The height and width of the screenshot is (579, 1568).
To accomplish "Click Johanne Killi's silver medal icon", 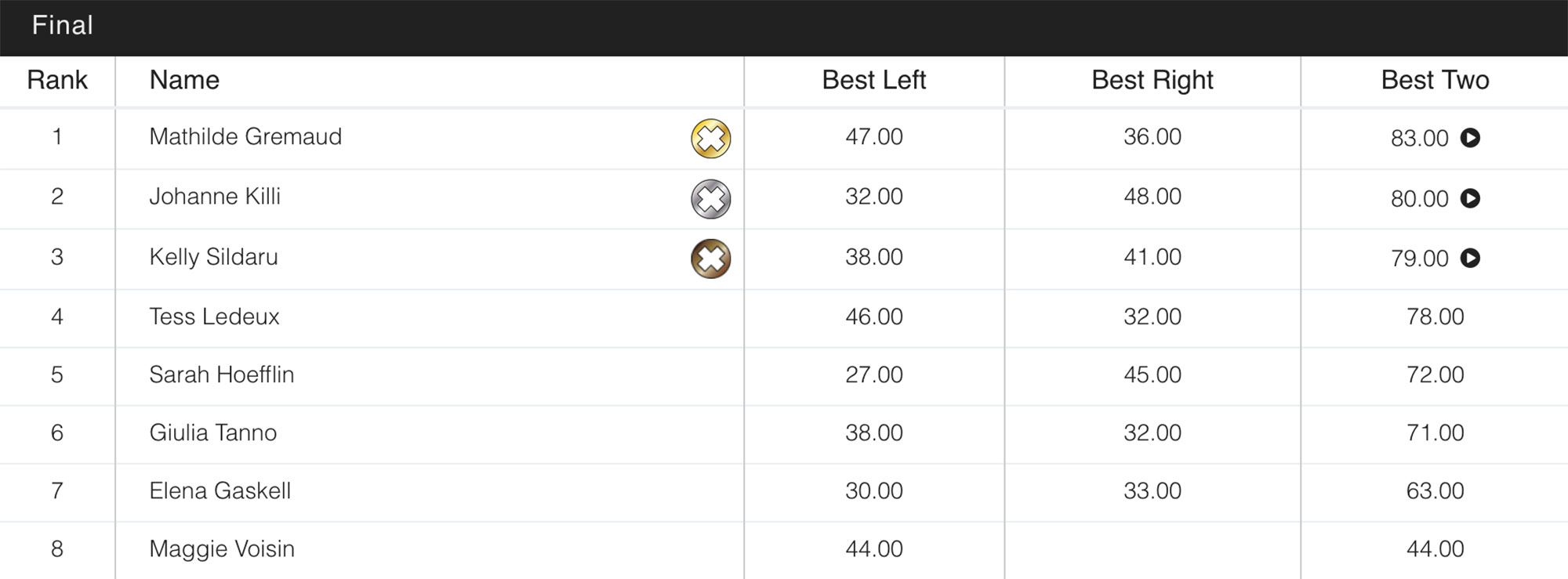I will click(x=710, y=199).
